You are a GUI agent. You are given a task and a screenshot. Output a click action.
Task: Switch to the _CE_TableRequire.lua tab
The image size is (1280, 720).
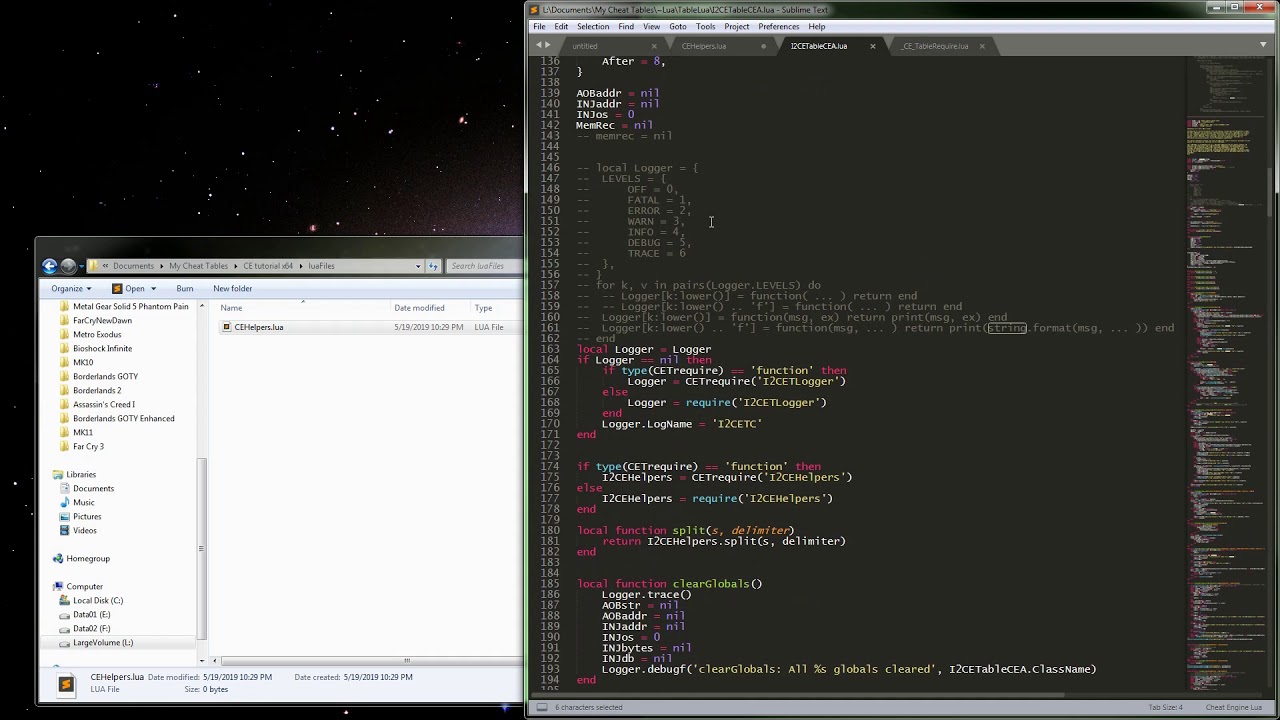[935, 46]
